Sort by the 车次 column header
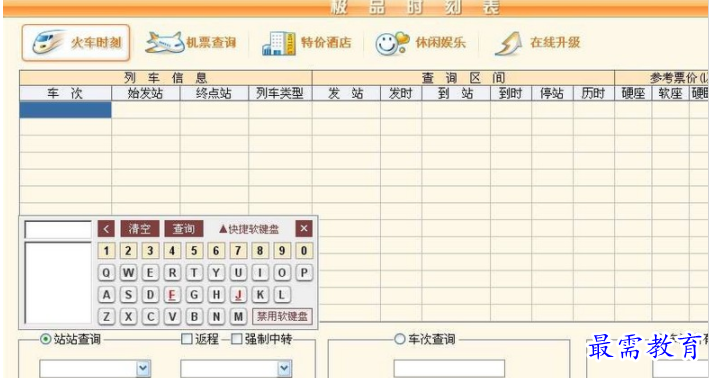This screenshot has width=710, height=378. pos(66,94)
